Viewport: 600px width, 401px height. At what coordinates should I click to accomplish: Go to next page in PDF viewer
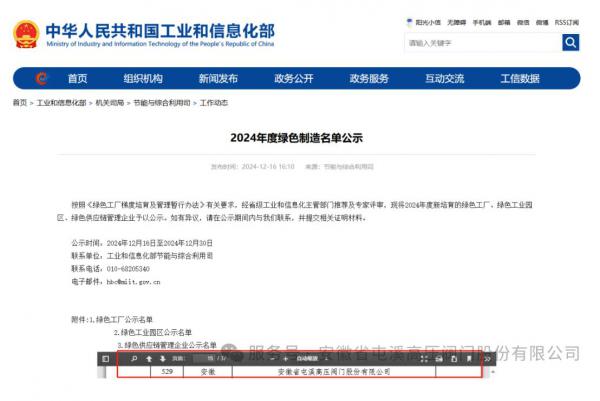coord(162,358)
